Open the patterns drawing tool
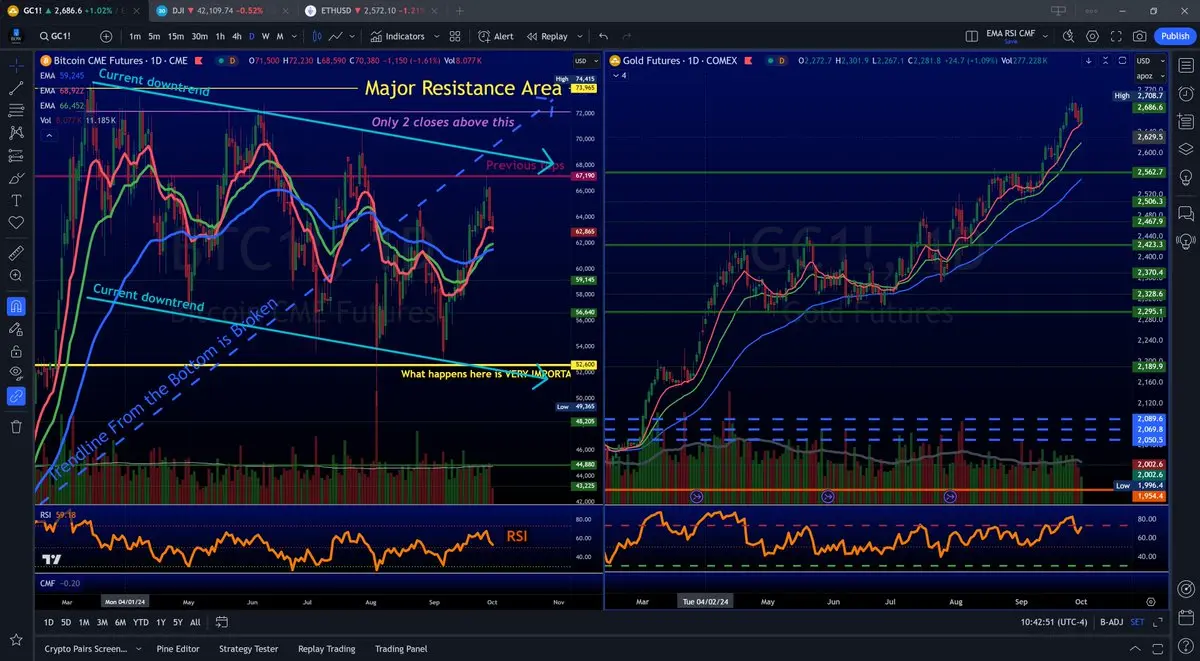 pos(16,132)
